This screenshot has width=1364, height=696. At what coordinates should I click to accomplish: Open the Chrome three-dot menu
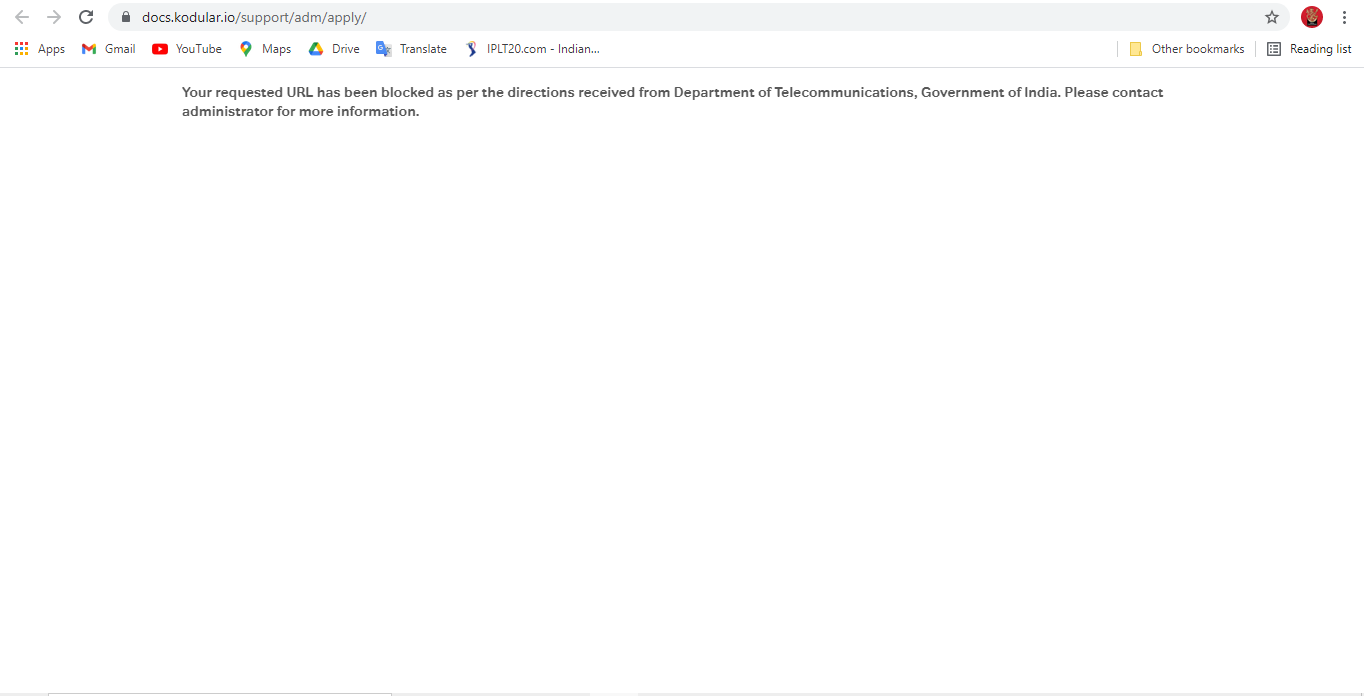pos(1344,17)
